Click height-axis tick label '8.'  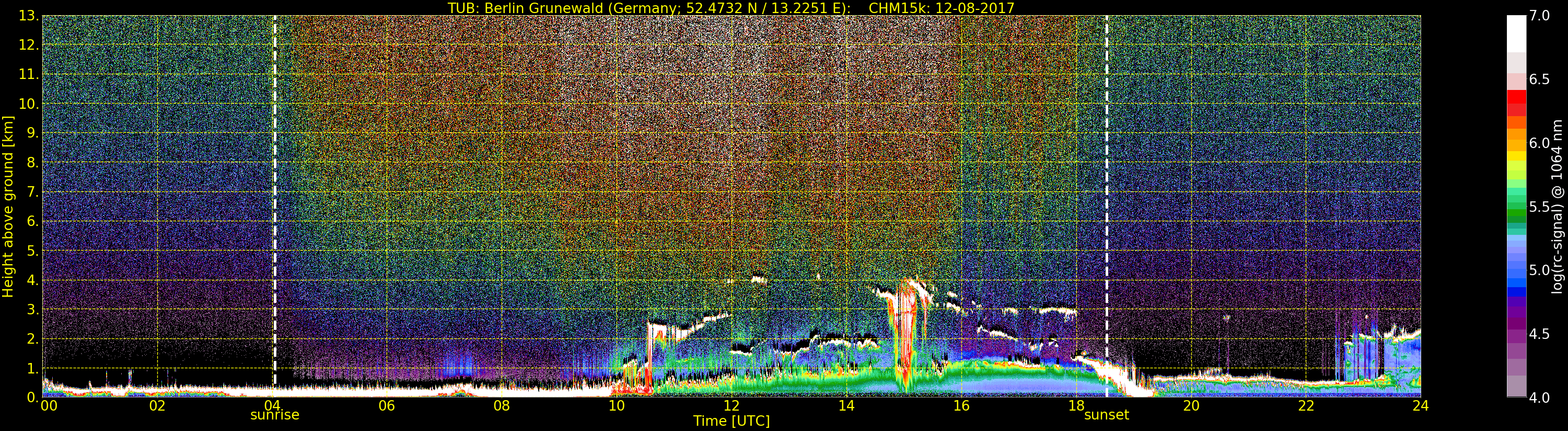pos(33,163)
